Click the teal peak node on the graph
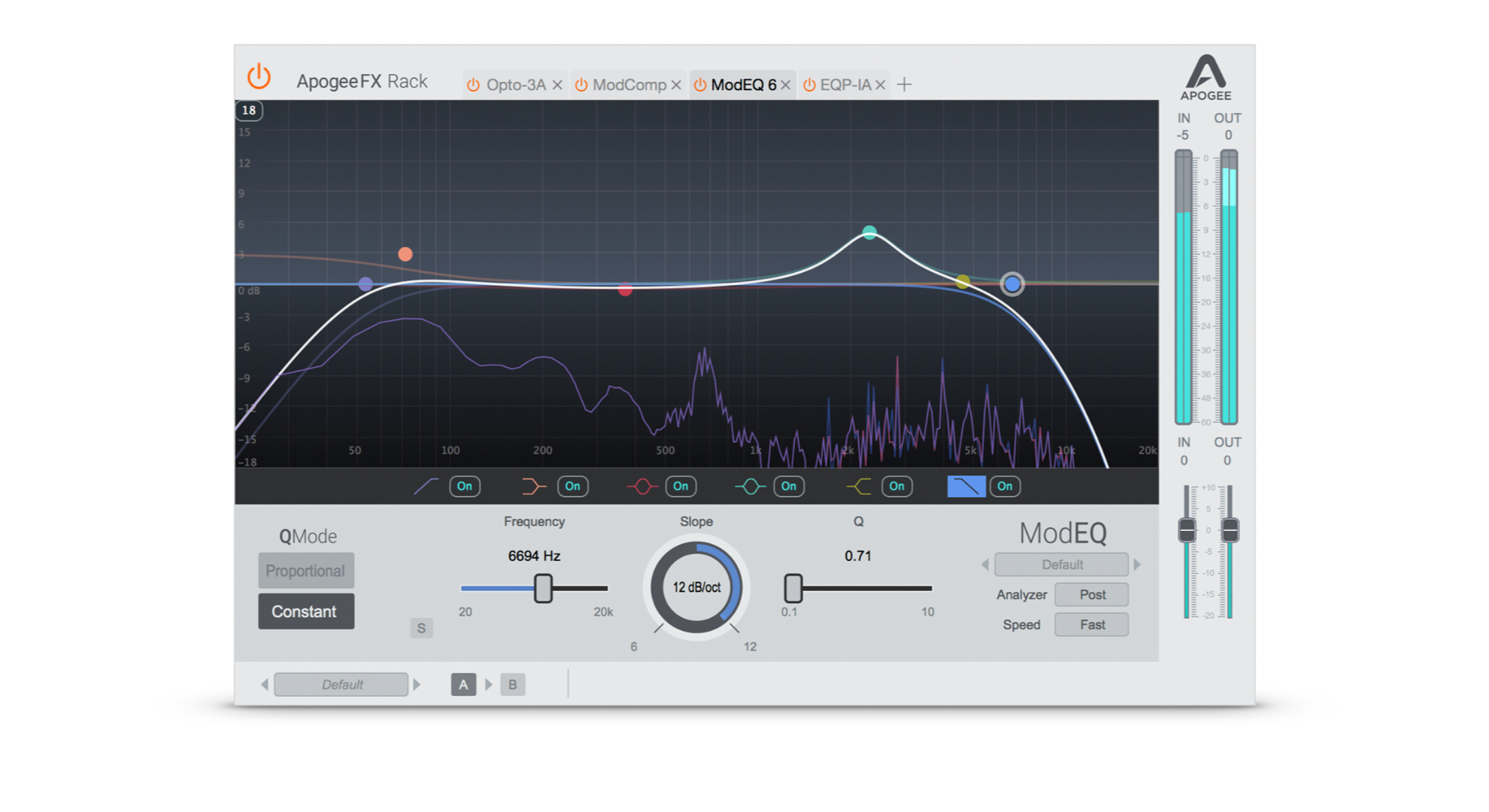Viewport: 1489px width, 812px height. pos(869,232)
